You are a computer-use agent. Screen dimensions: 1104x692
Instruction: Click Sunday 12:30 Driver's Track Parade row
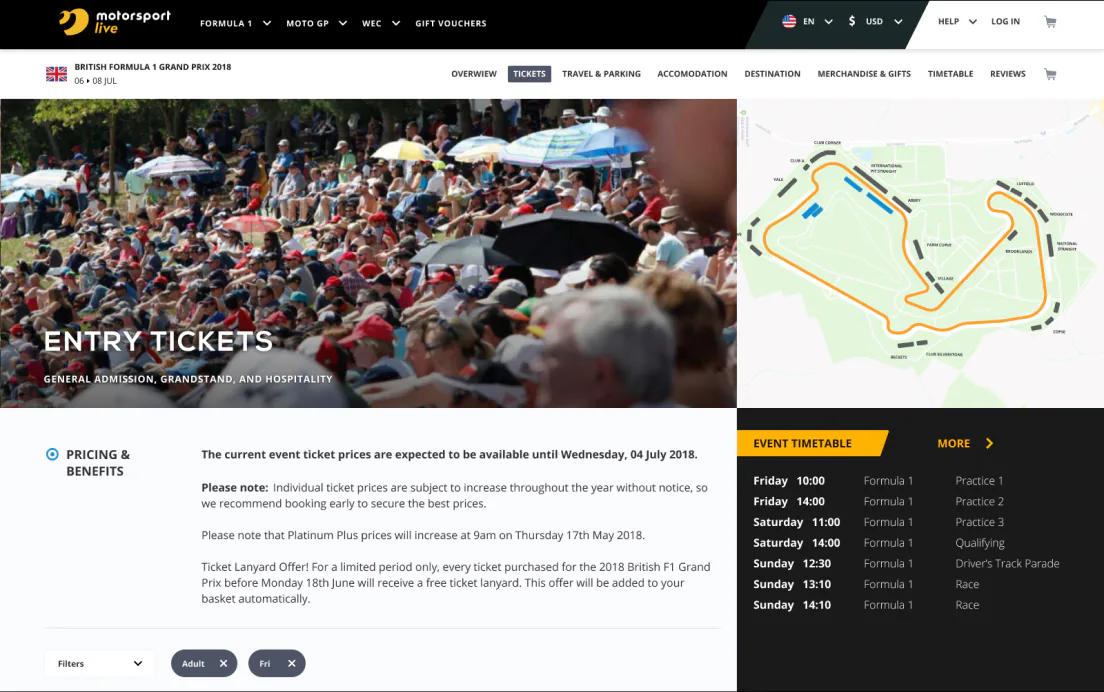coord(906,563)
